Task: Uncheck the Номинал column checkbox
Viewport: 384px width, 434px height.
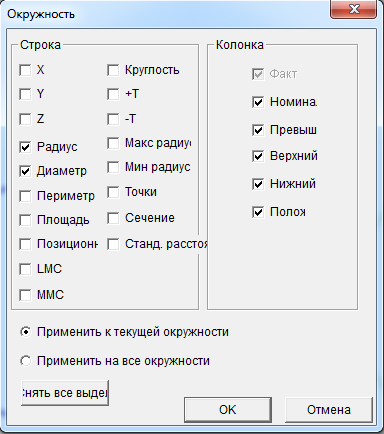Action: (258, 102)
